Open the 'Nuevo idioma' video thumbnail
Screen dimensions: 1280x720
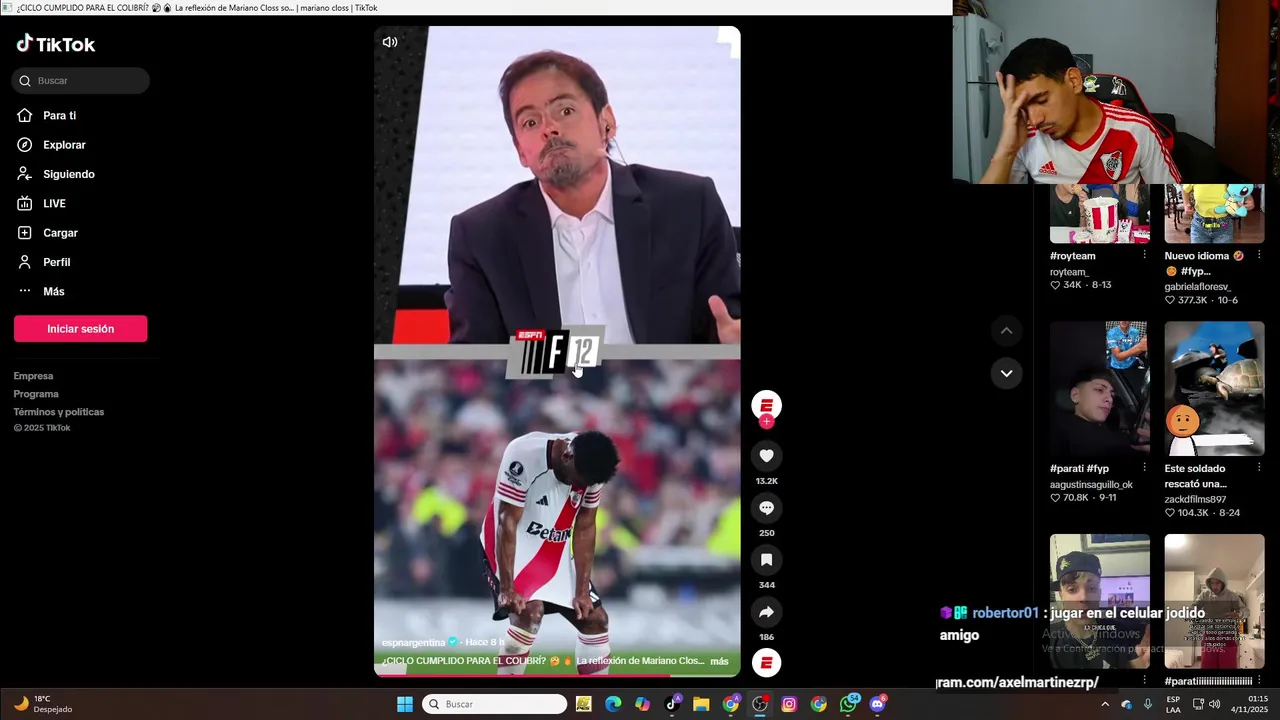tap(1214, 213)
